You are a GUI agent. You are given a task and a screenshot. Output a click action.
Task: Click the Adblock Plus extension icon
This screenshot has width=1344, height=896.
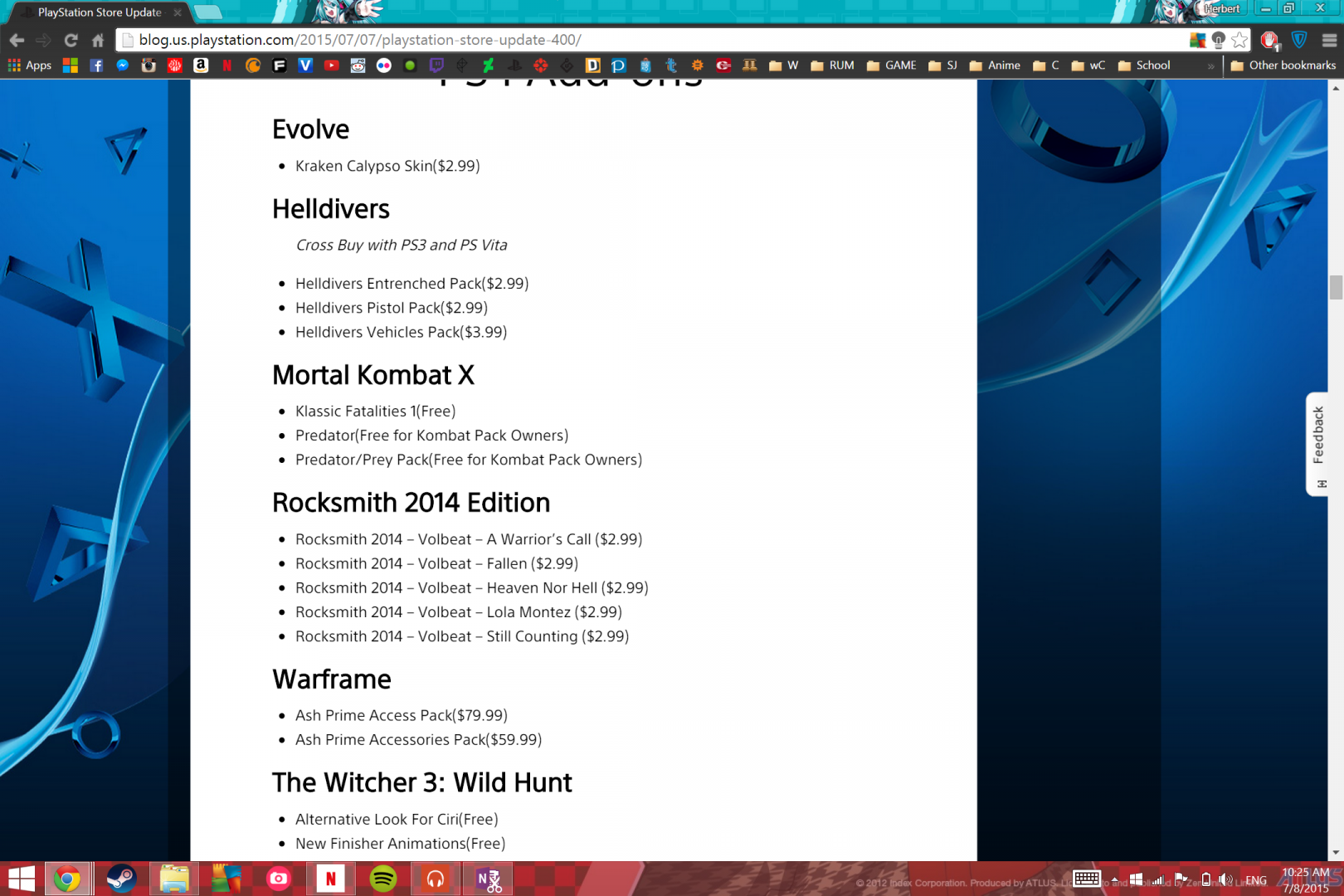click(x=1269, y=40)
